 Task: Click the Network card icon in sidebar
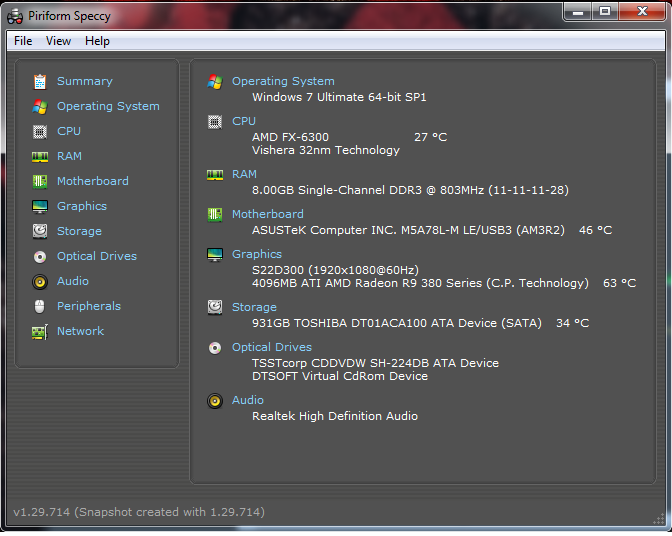(x=40, y=332)
